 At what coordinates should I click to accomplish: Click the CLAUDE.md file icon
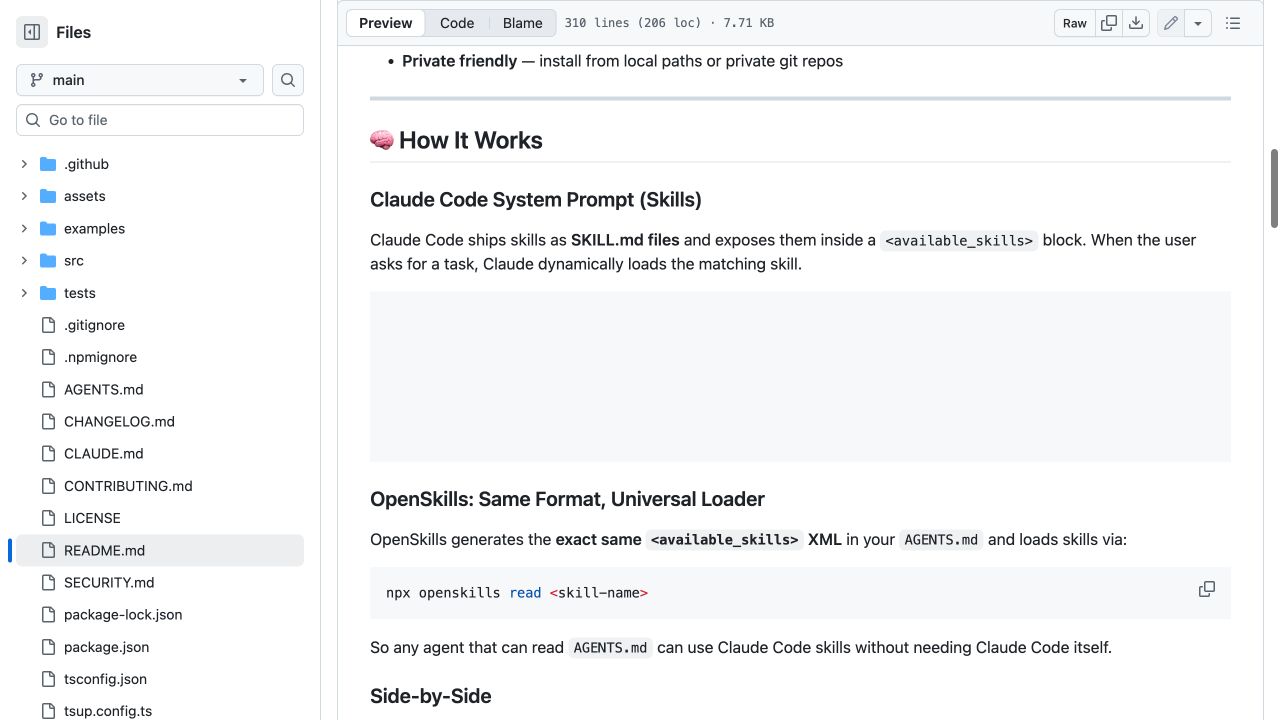click(48, 453)
